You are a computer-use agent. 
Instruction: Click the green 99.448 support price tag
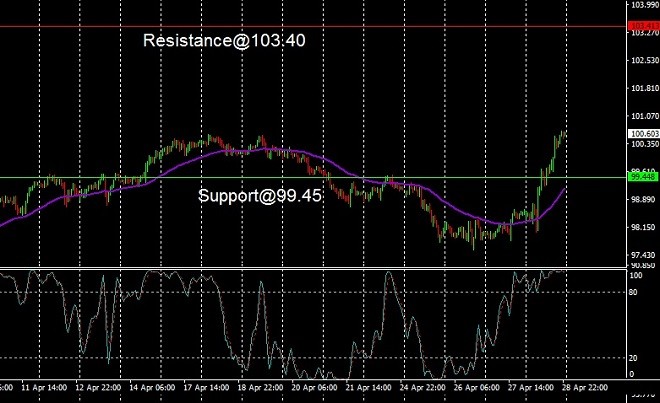(x=644, y=177)
